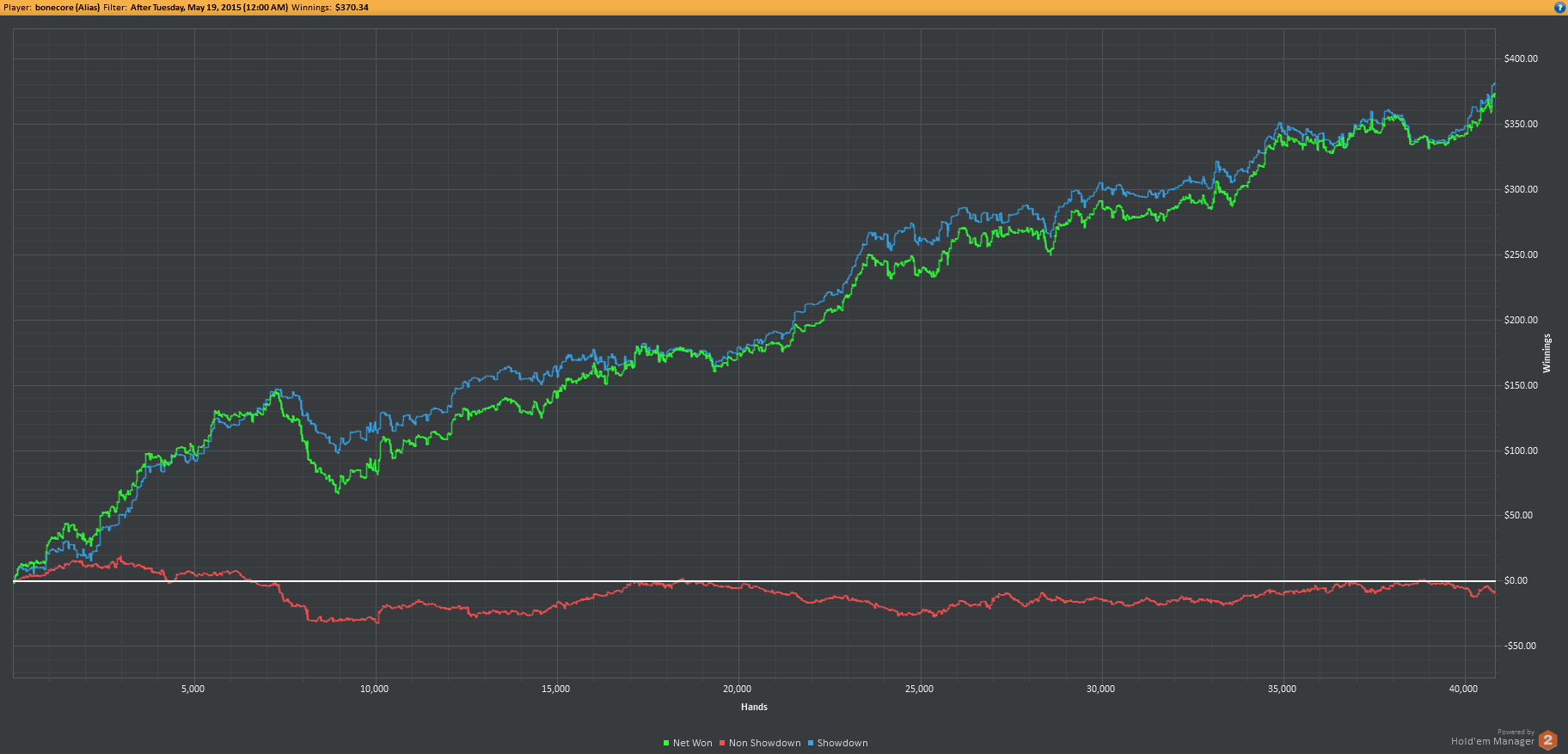Viewport: 1568px width, 754px height.
Task: Toggle the Net Won legend label
Action: pyautogui.click(x=693, y=743)
